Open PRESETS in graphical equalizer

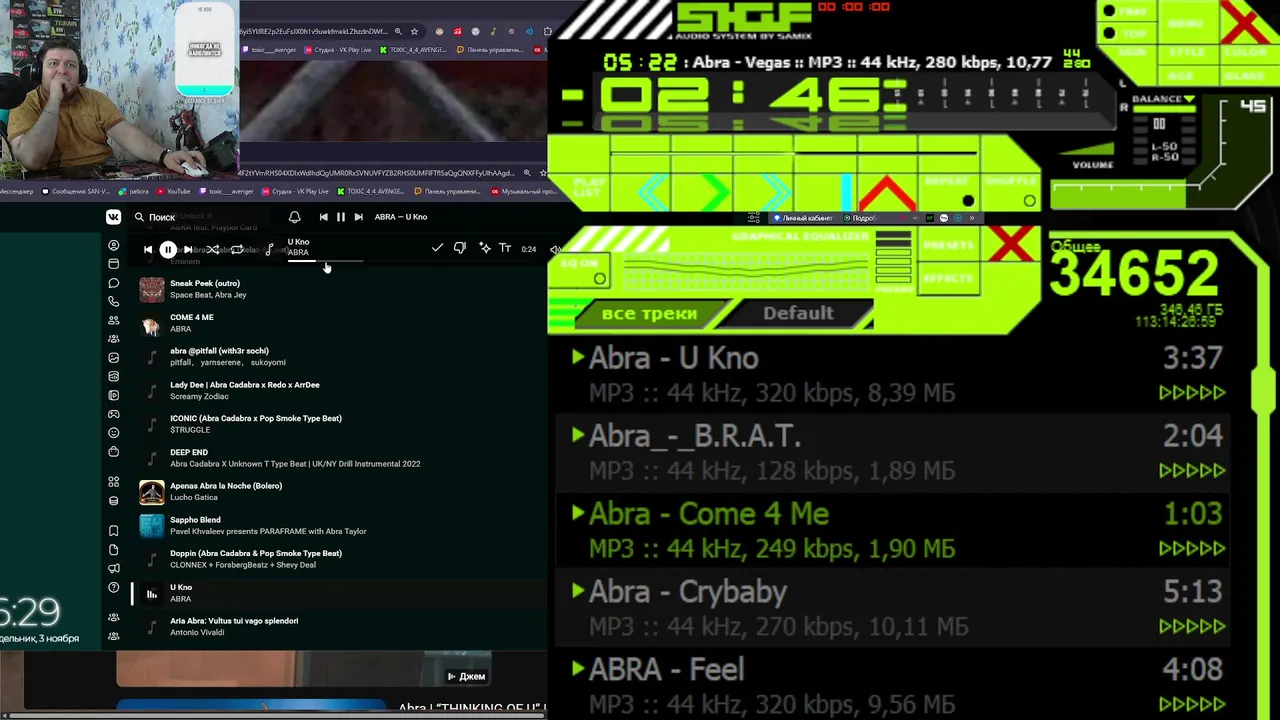tap(949, 245)
